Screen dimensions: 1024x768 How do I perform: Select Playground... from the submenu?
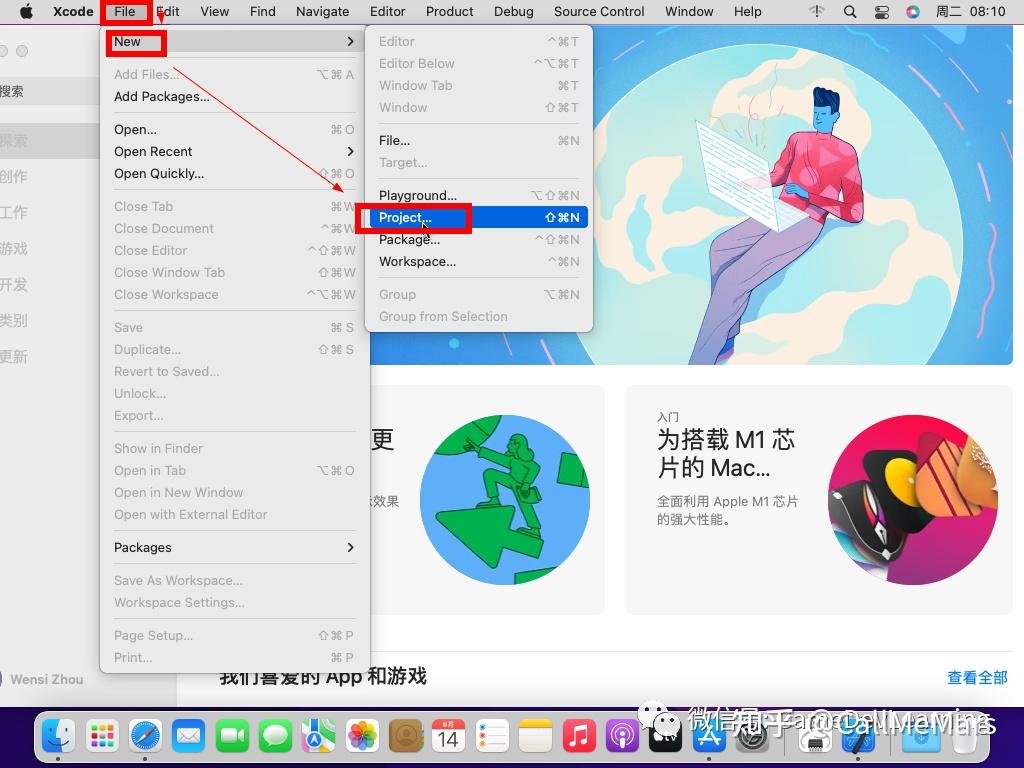[479, 195]
